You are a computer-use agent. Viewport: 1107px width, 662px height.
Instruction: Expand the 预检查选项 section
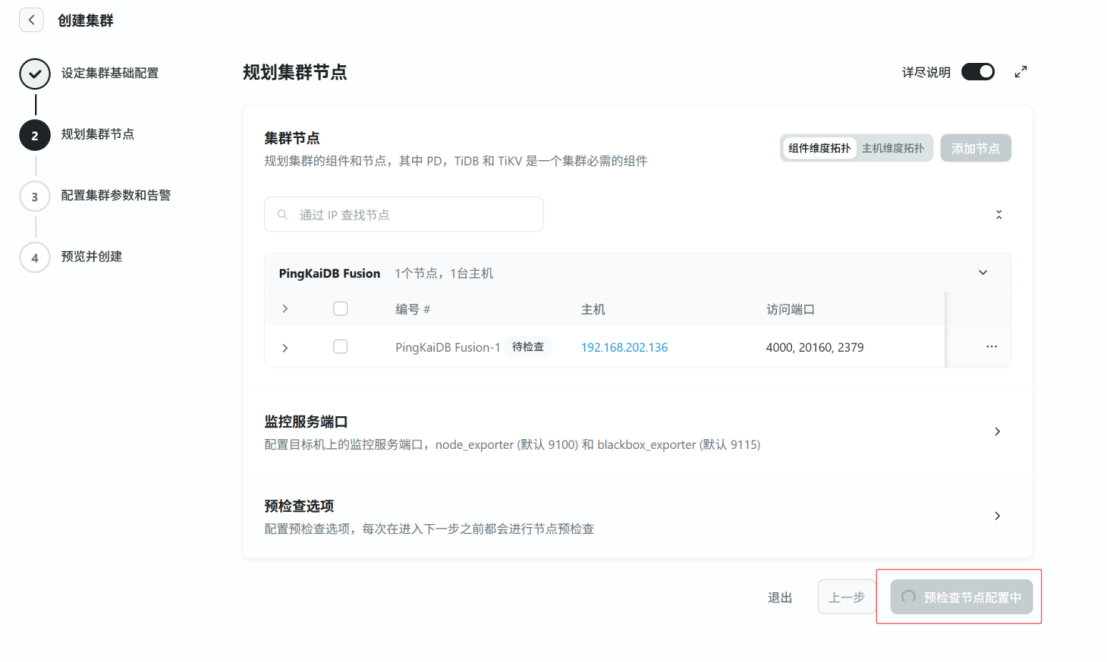pos(996,516)
